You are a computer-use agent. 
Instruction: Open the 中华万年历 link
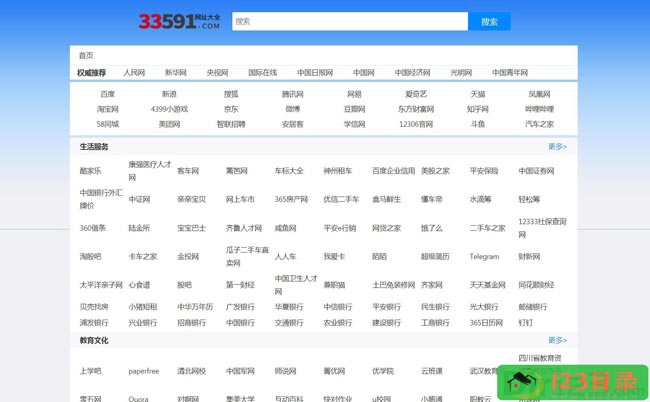(195, 307)
